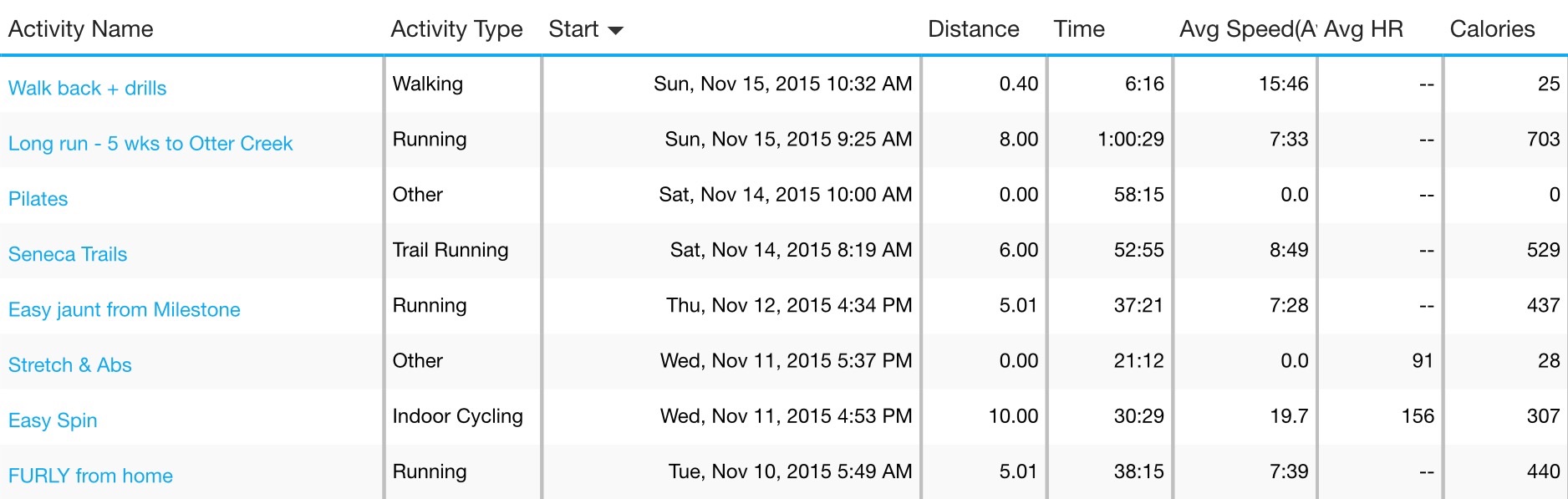Click the Start column header label
This screenshot has height=499, width=1568.
(x=573, y=29)
